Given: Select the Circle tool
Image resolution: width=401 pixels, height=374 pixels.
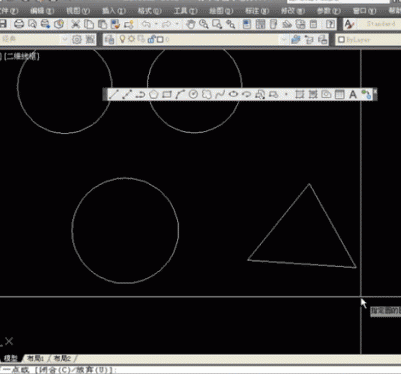Looking at the screenshot, I should tap(193, 94).
